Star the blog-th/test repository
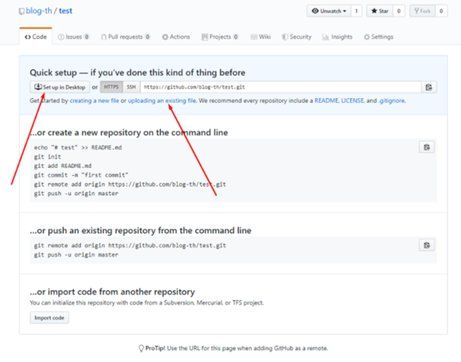This screenshot has height=362, width=461. click(380, 11)
